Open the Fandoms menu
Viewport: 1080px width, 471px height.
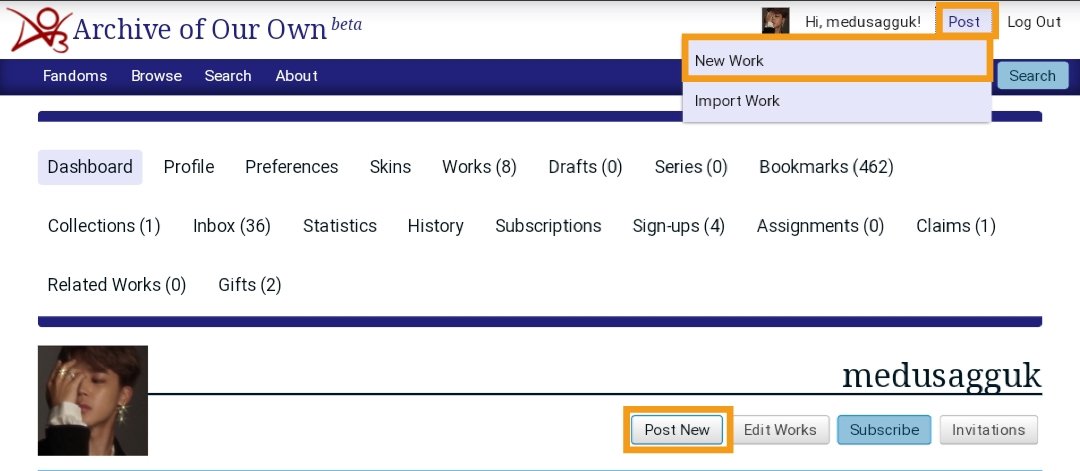(75, 76)
